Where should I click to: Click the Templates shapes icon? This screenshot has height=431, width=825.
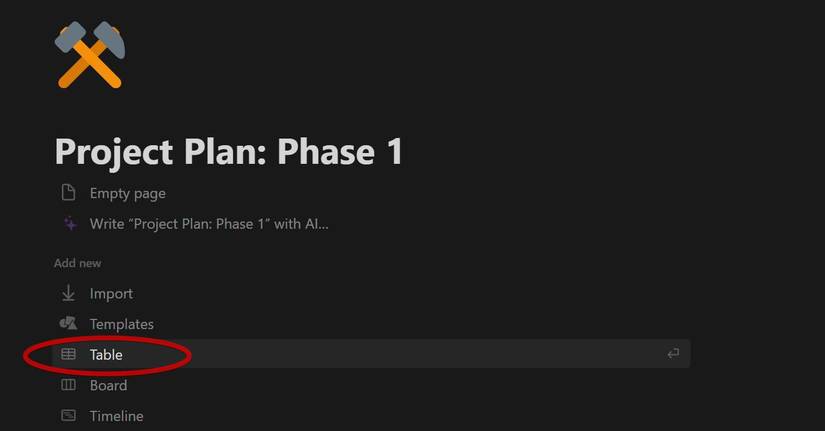[x=68, y=324]
